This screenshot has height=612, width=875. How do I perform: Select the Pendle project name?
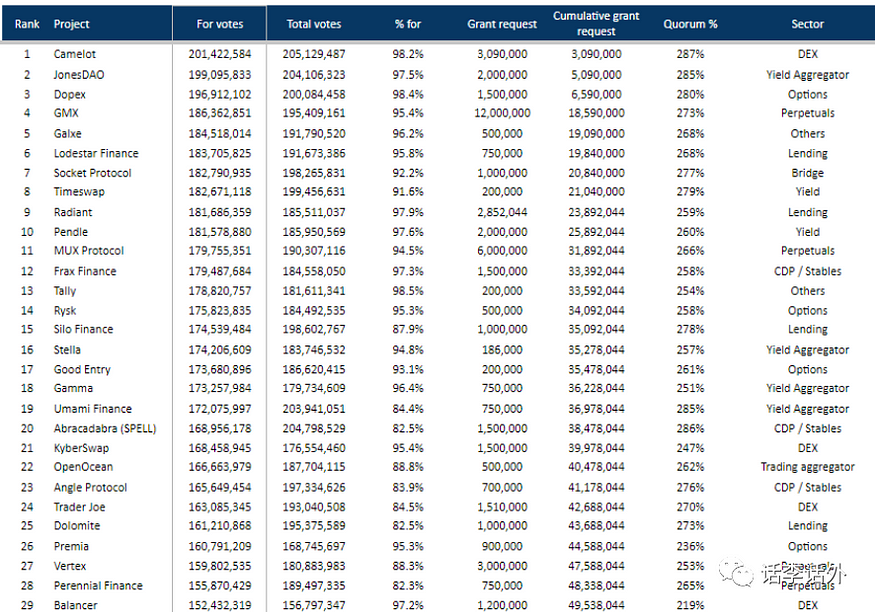click(x=71, y=232)
